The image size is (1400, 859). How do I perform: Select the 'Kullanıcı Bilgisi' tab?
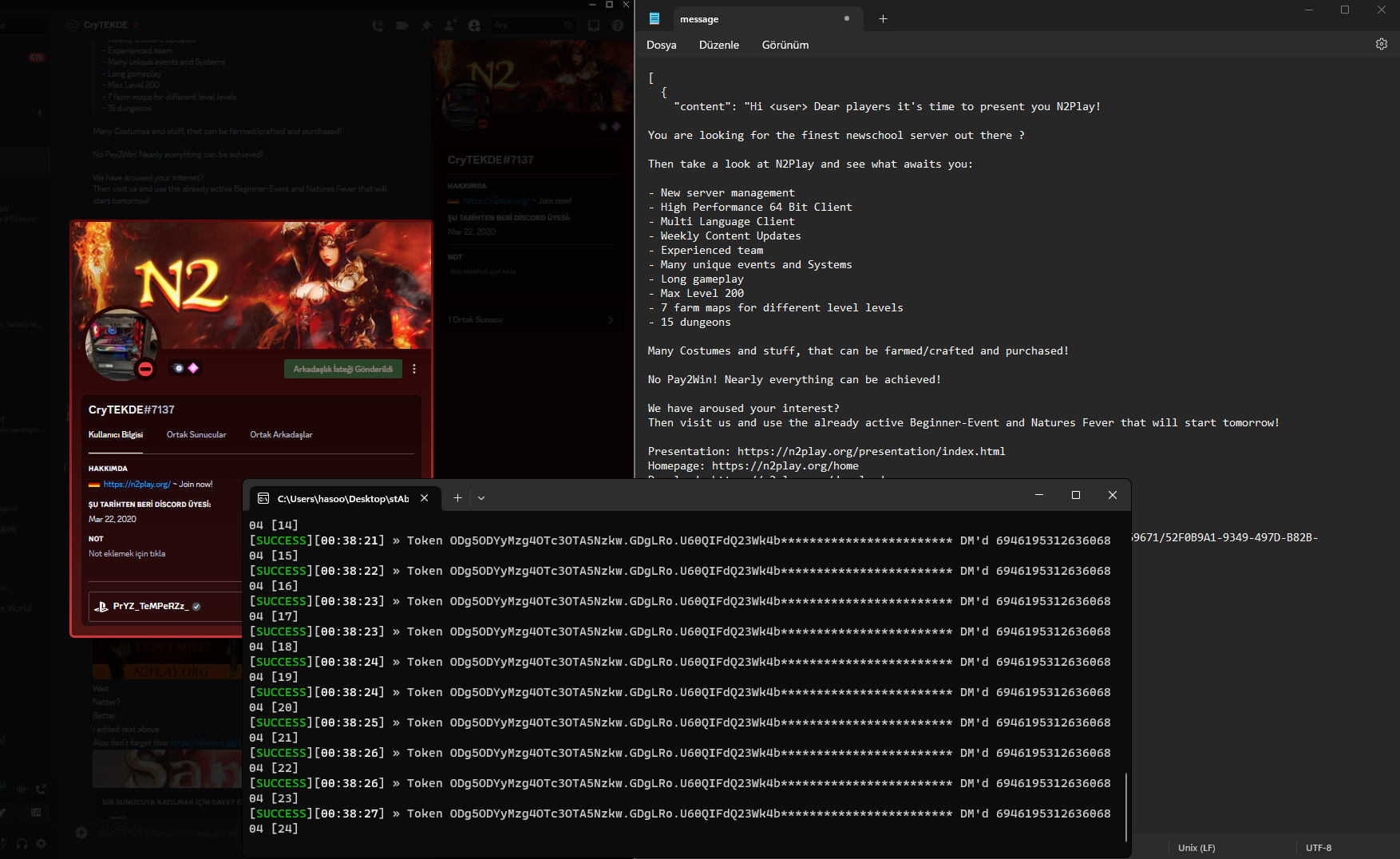(x=116, y=434)
